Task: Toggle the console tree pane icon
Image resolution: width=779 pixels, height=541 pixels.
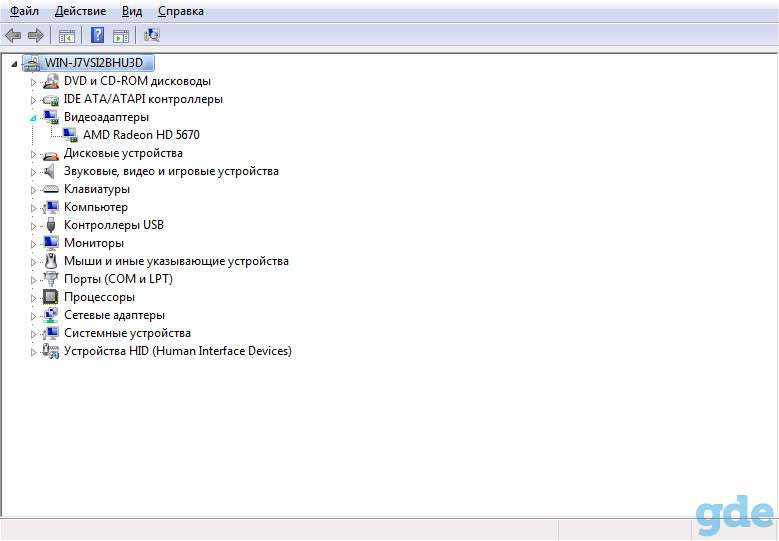Action: (67, 36)
